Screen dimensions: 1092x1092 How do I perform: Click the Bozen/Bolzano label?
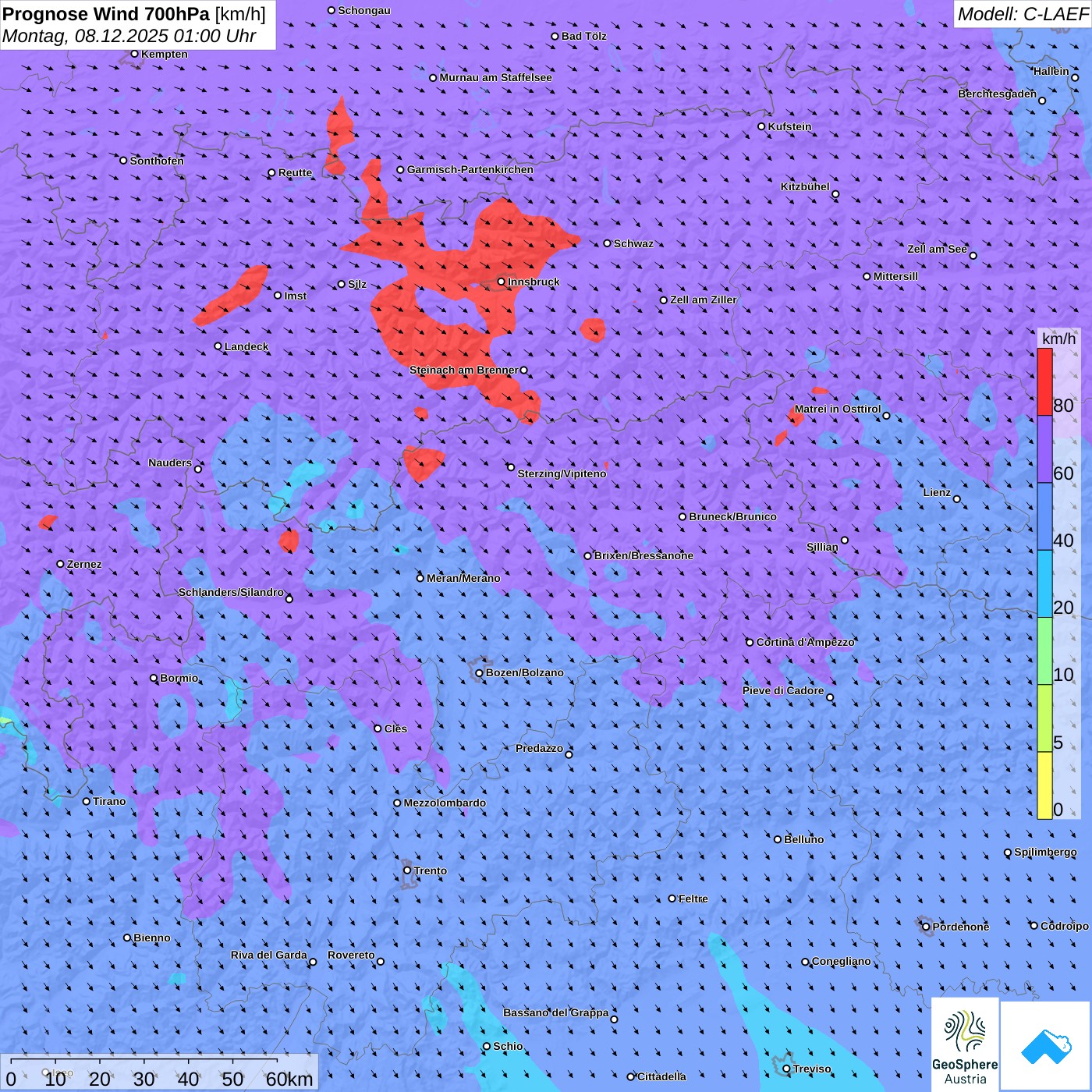tap(524, 672)
